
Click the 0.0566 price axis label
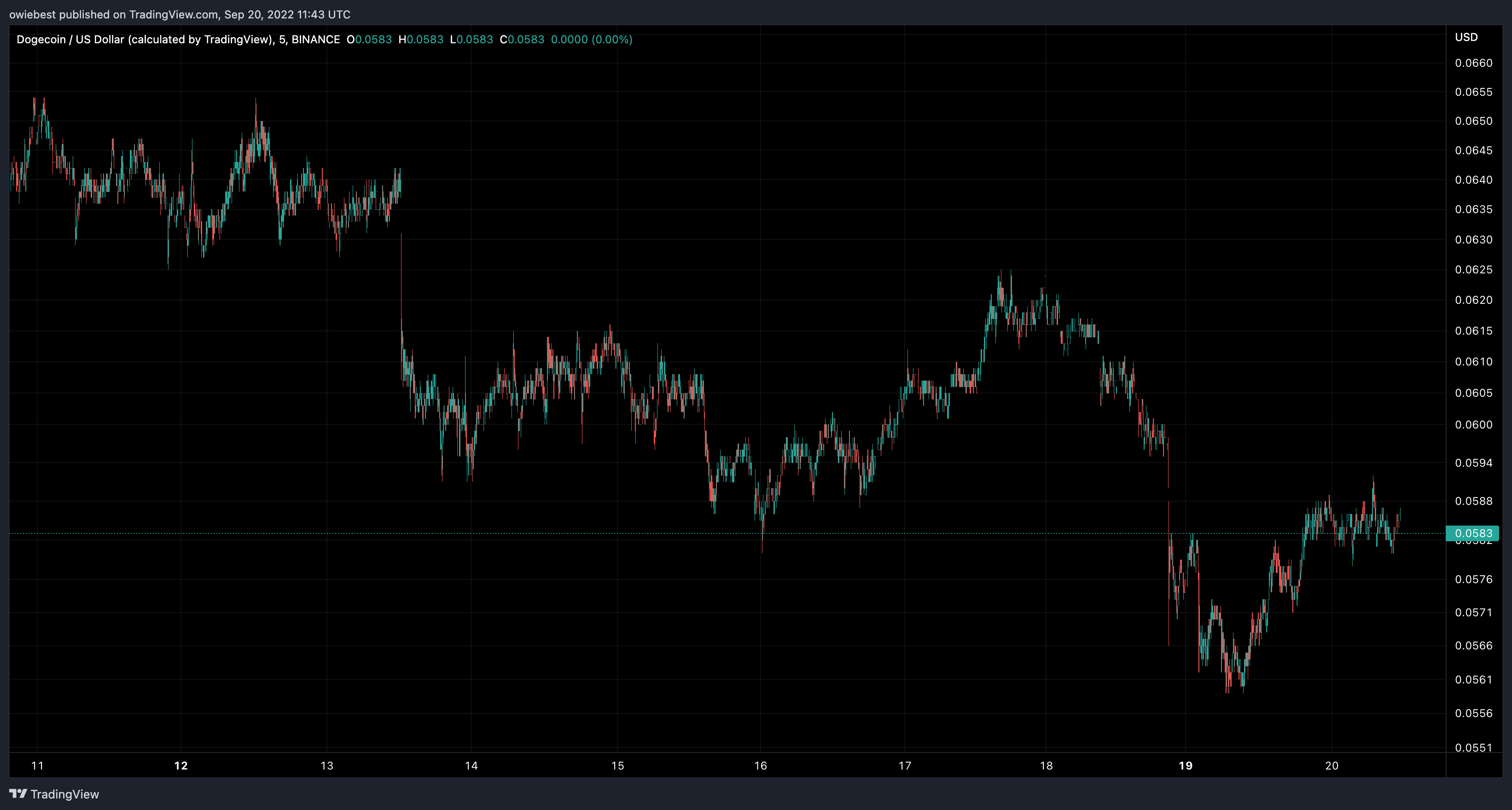tap(1473, 645)
